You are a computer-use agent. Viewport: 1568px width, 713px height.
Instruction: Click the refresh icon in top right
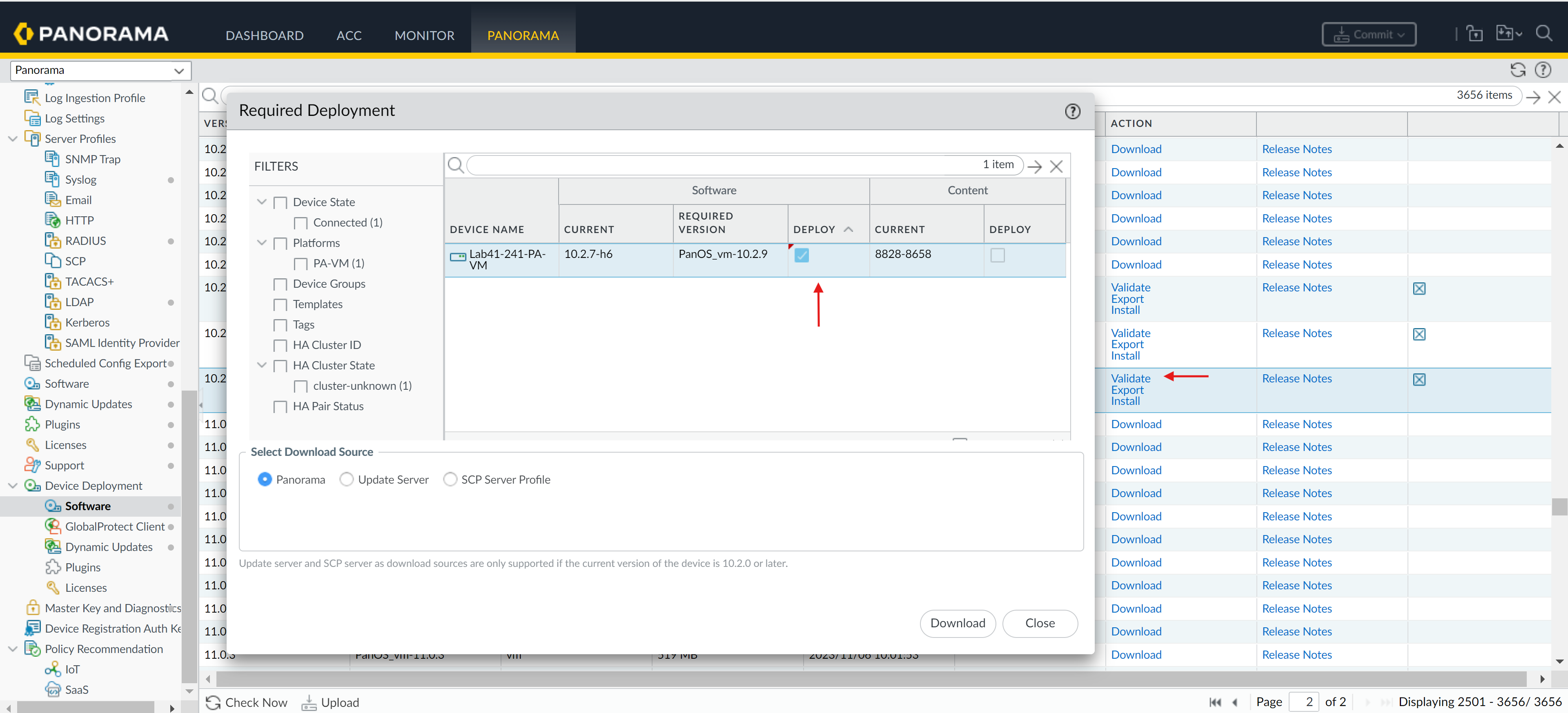coord(1517,70)
